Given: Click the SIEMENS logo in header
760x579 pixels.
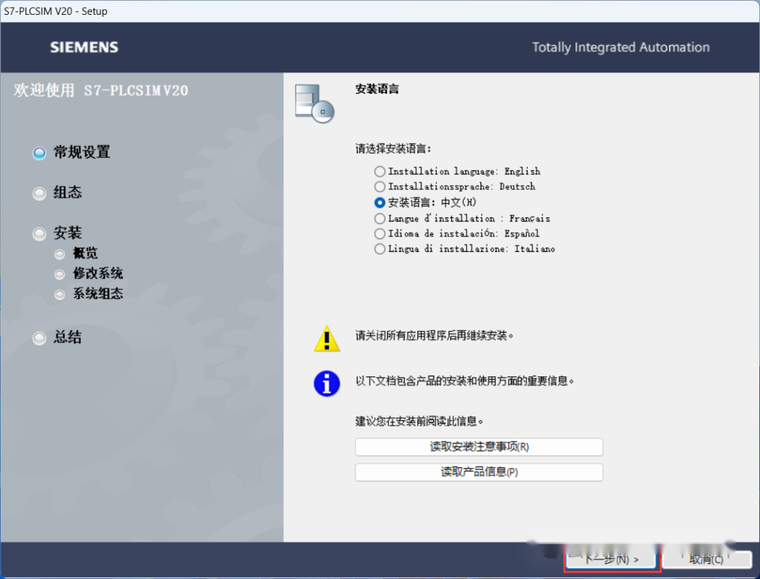Looking at the screenshot, I should tap(84, 47).
